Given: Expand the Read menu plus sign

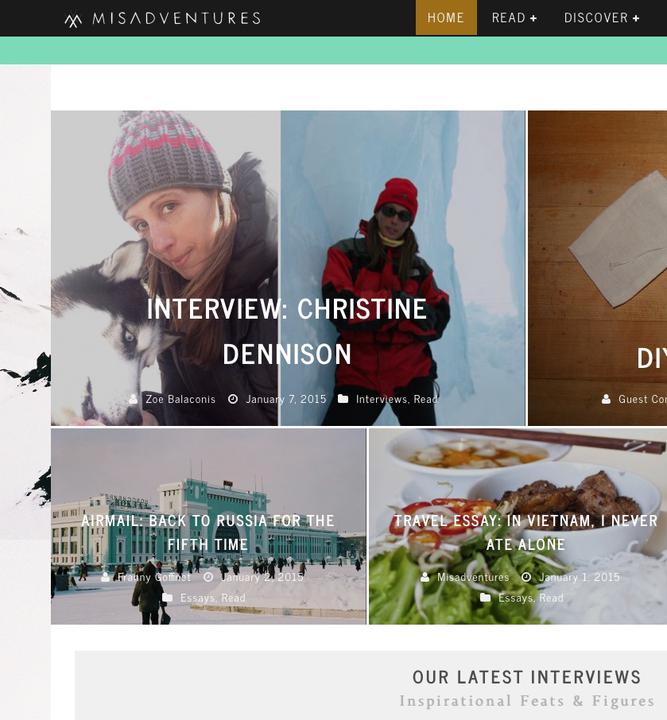Looking at the screenshot, I should [x=533, y=18].
